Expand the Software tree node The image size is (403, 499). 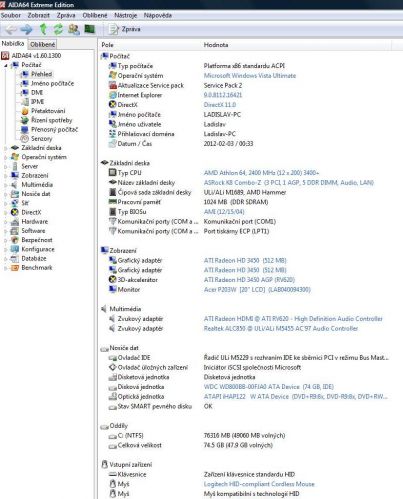pyautogui.click(x=6, y=231)
